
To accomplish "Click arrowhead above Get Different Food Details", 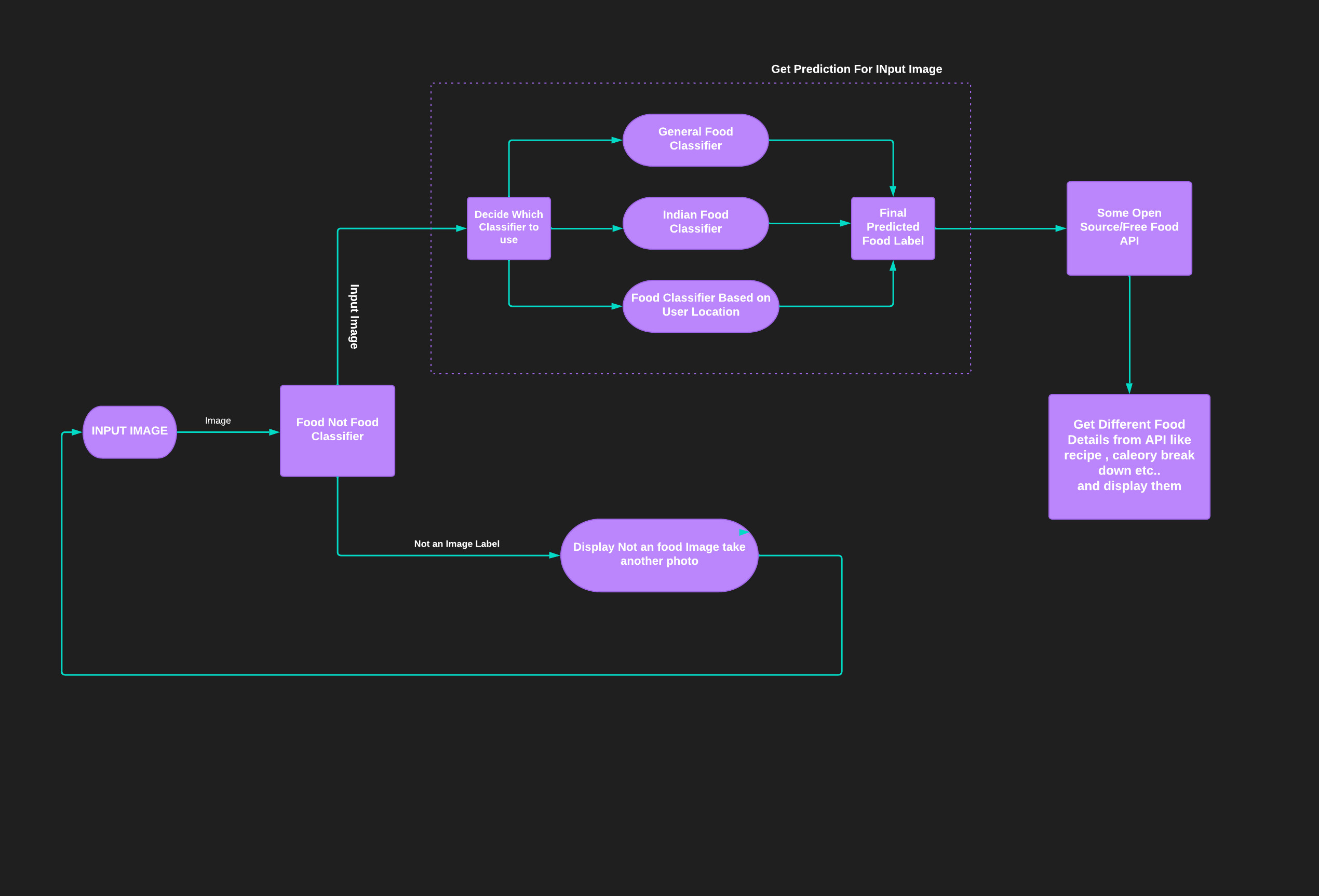I will click(1129, 388).
